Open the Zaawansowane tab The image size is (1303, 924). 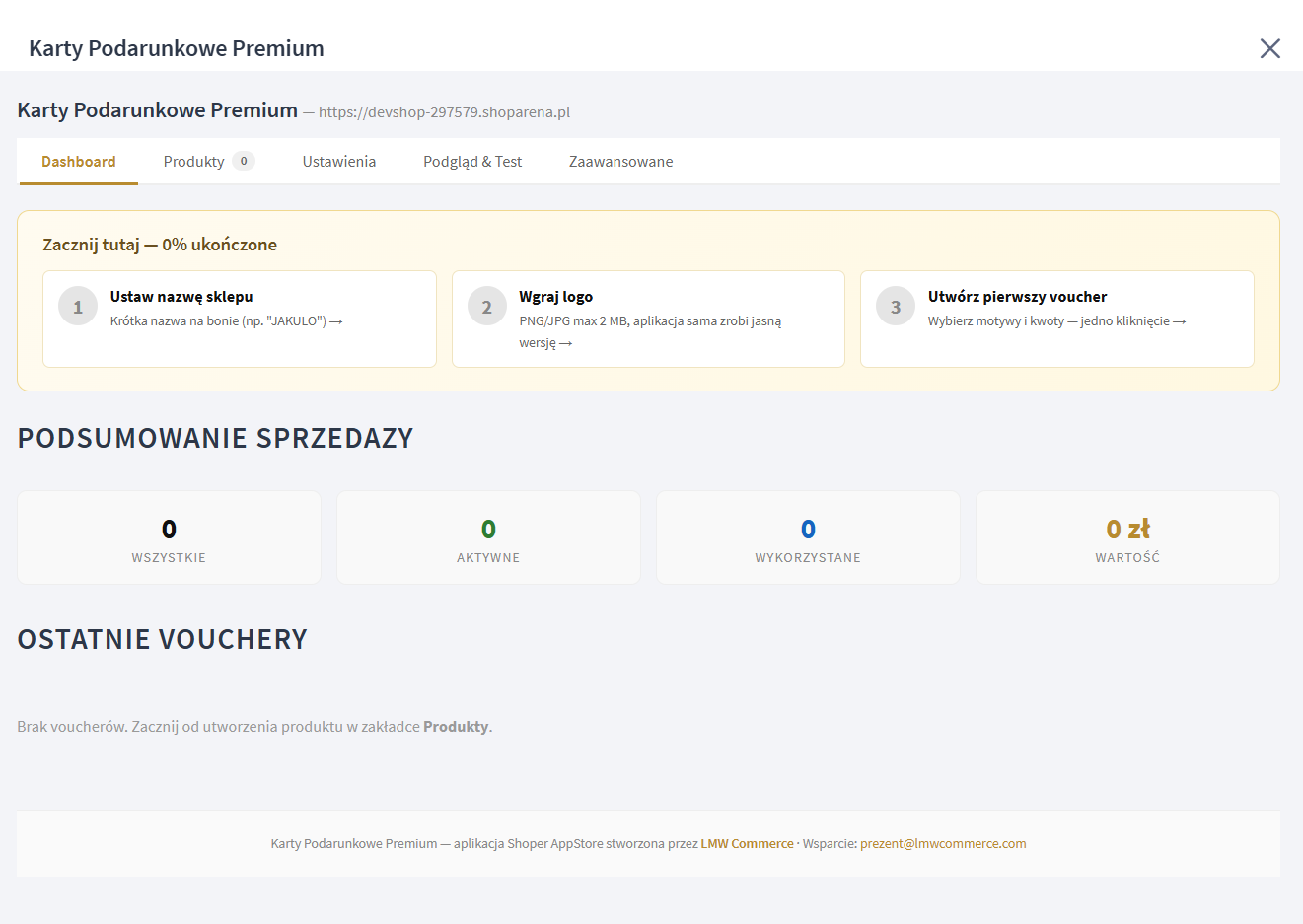620,160
